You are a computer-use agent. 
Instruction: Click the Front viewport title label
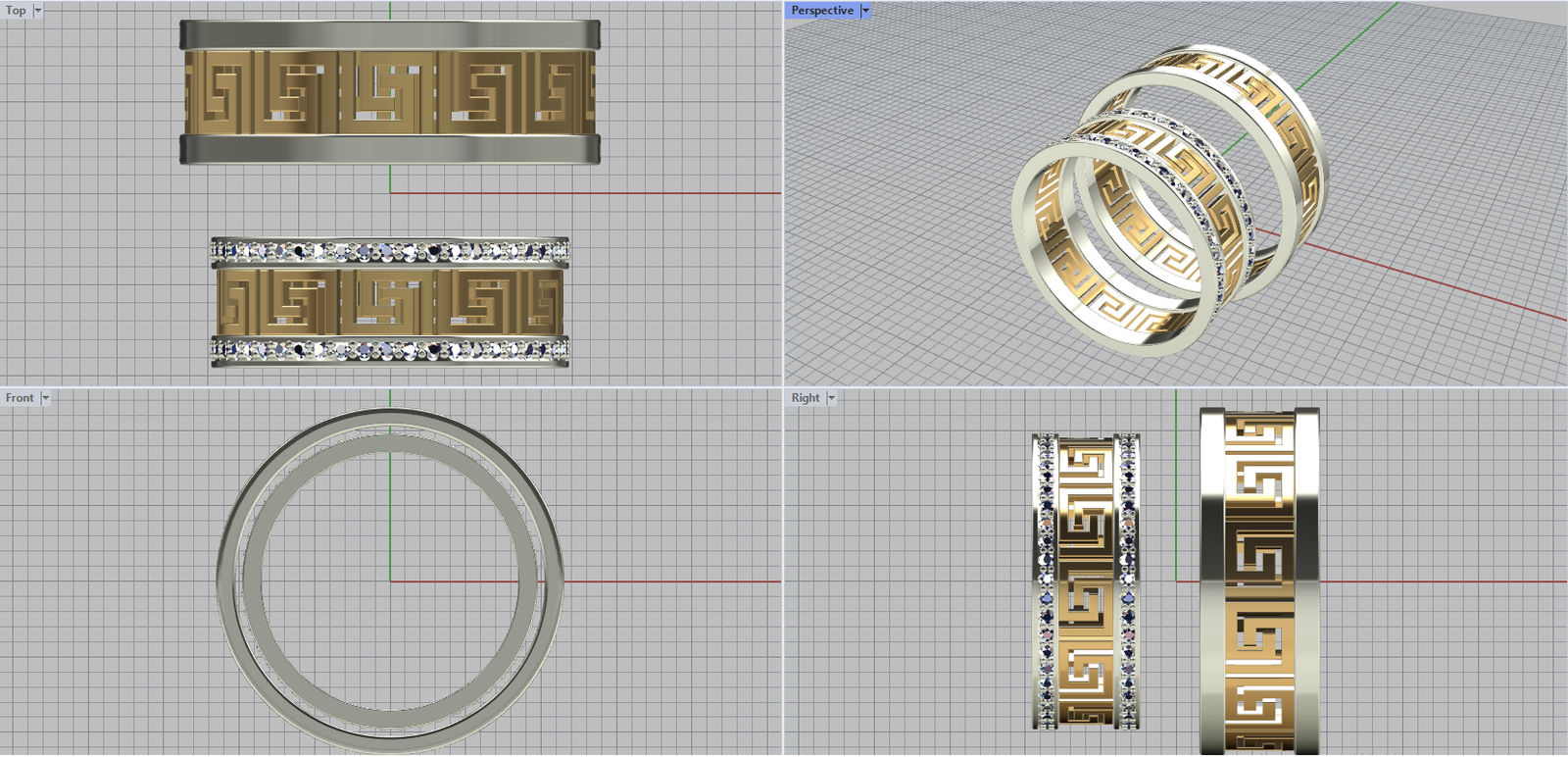point(19,398)
